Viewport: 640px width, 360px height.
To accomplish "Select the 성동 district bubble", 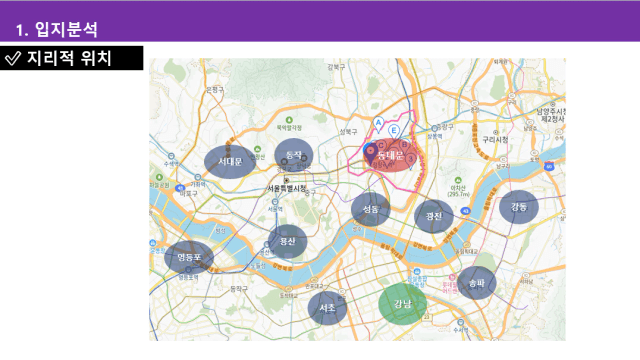I will coord(371,209).
